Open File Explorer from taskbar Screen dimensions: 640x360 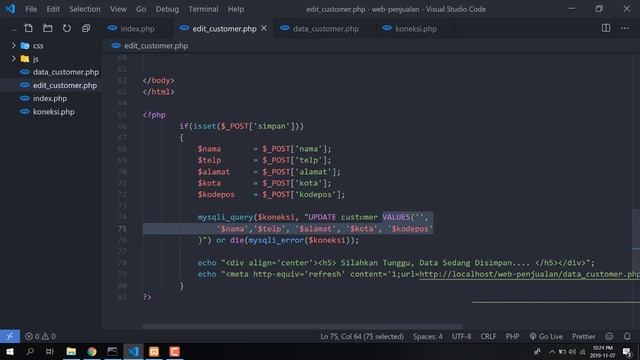click(x=71, y=351)
